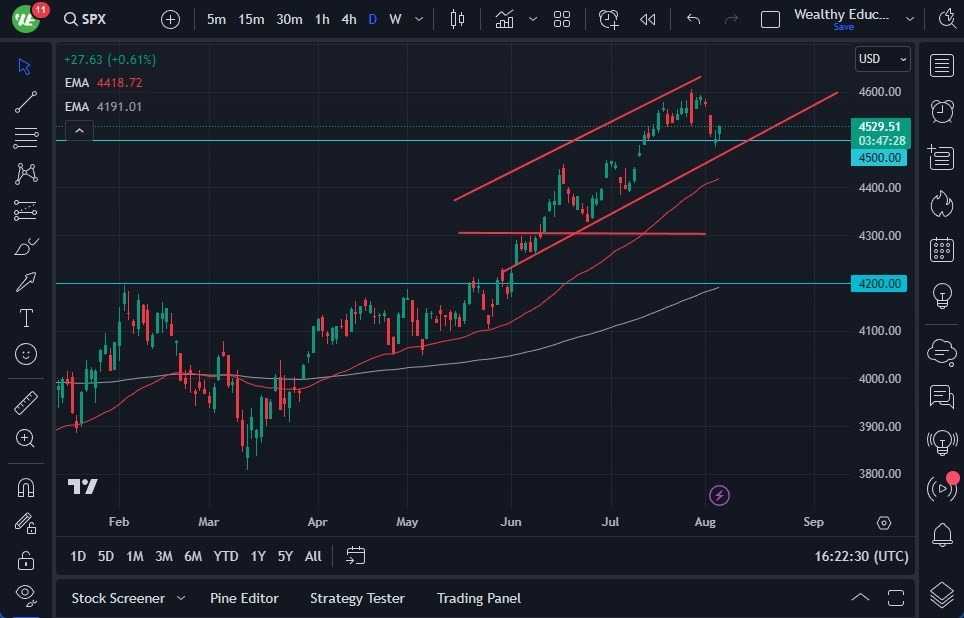Enable magnet mode in the left toolbar
The height and width of the screenshot is (618, 964).
click(25, 487)
